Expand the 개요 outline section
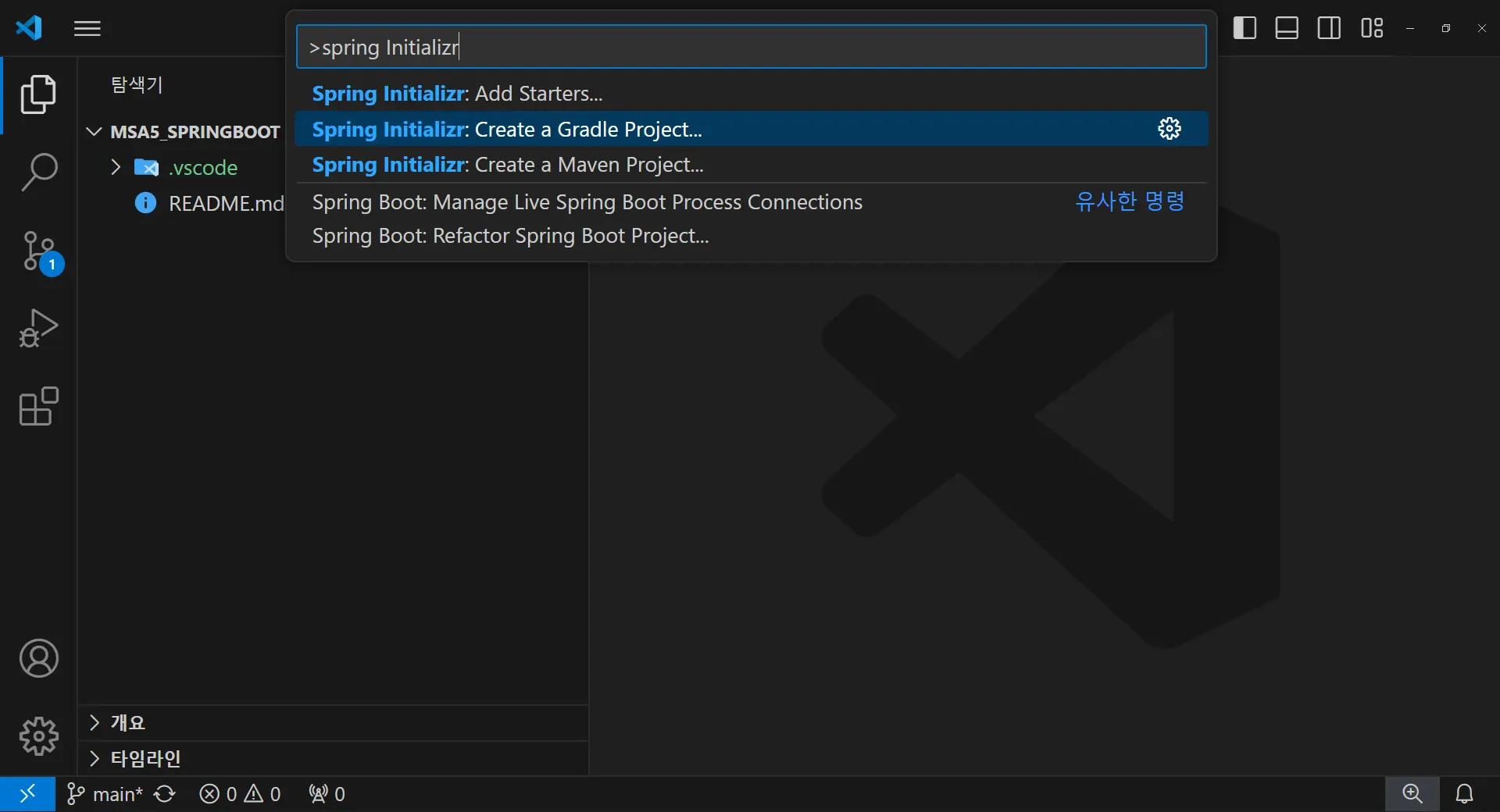This screenshot has width=1500, height=812. coord(333,723)
